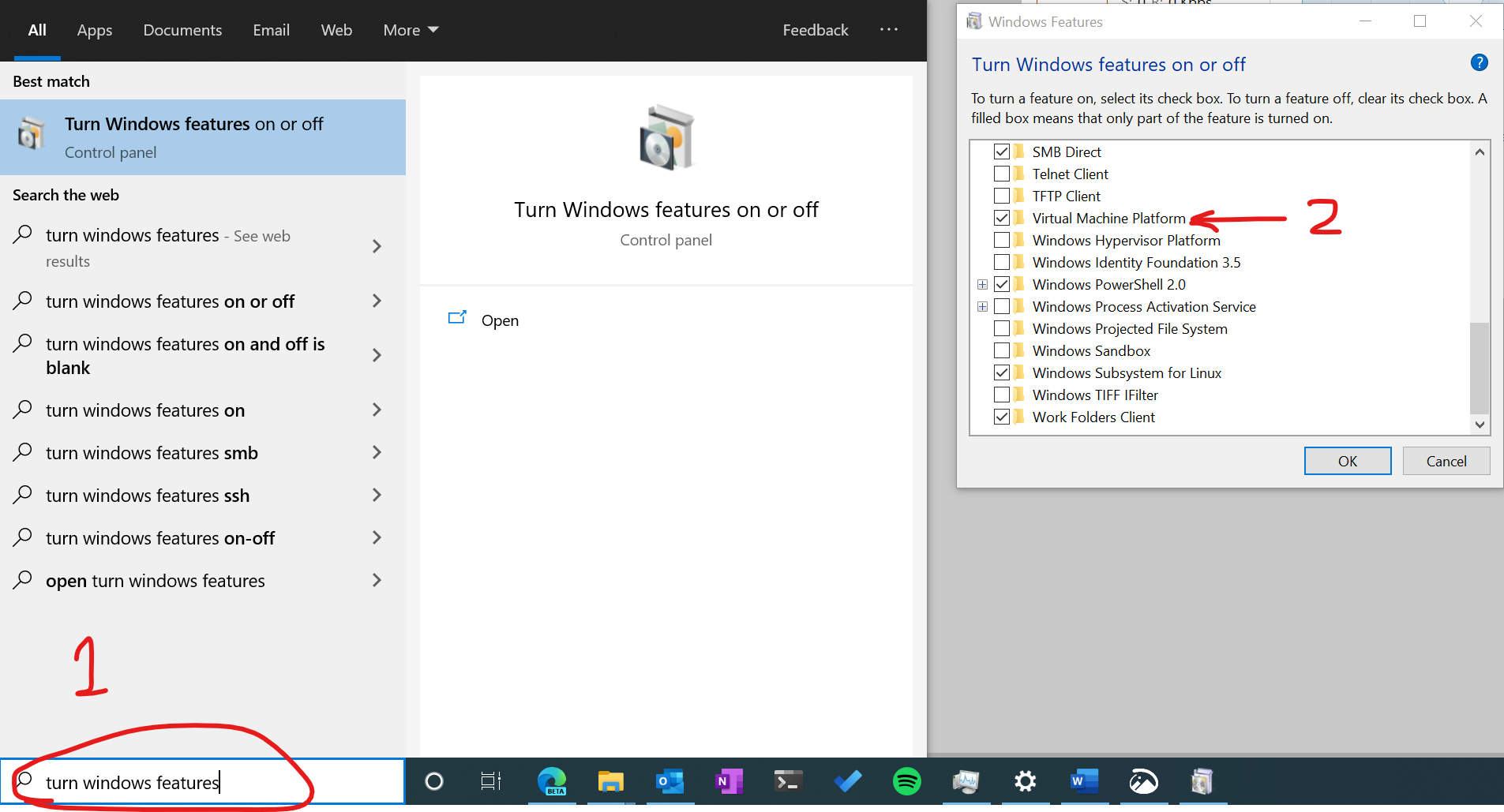
Task: Click the Outlook taskbar icon
Action: tap(669, 782)
